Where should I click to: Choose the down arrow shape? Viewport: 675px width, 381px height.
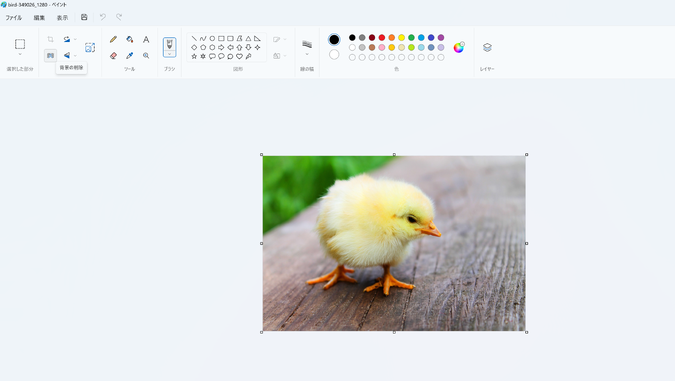(248, 47)
